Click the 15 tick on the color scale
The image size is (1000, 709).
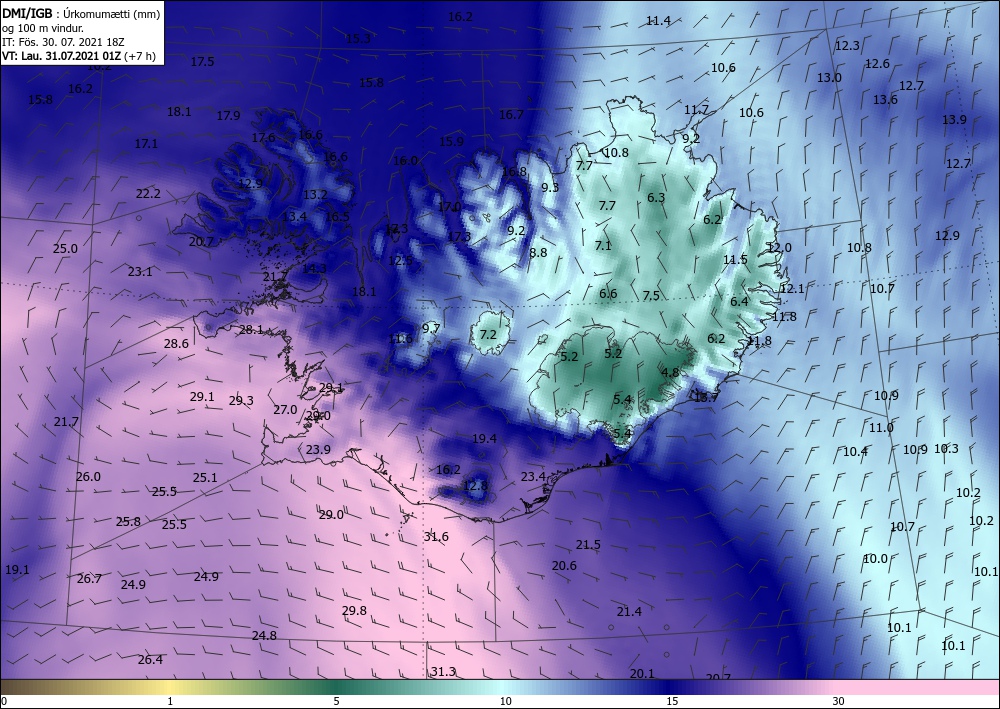pos(672,702)
